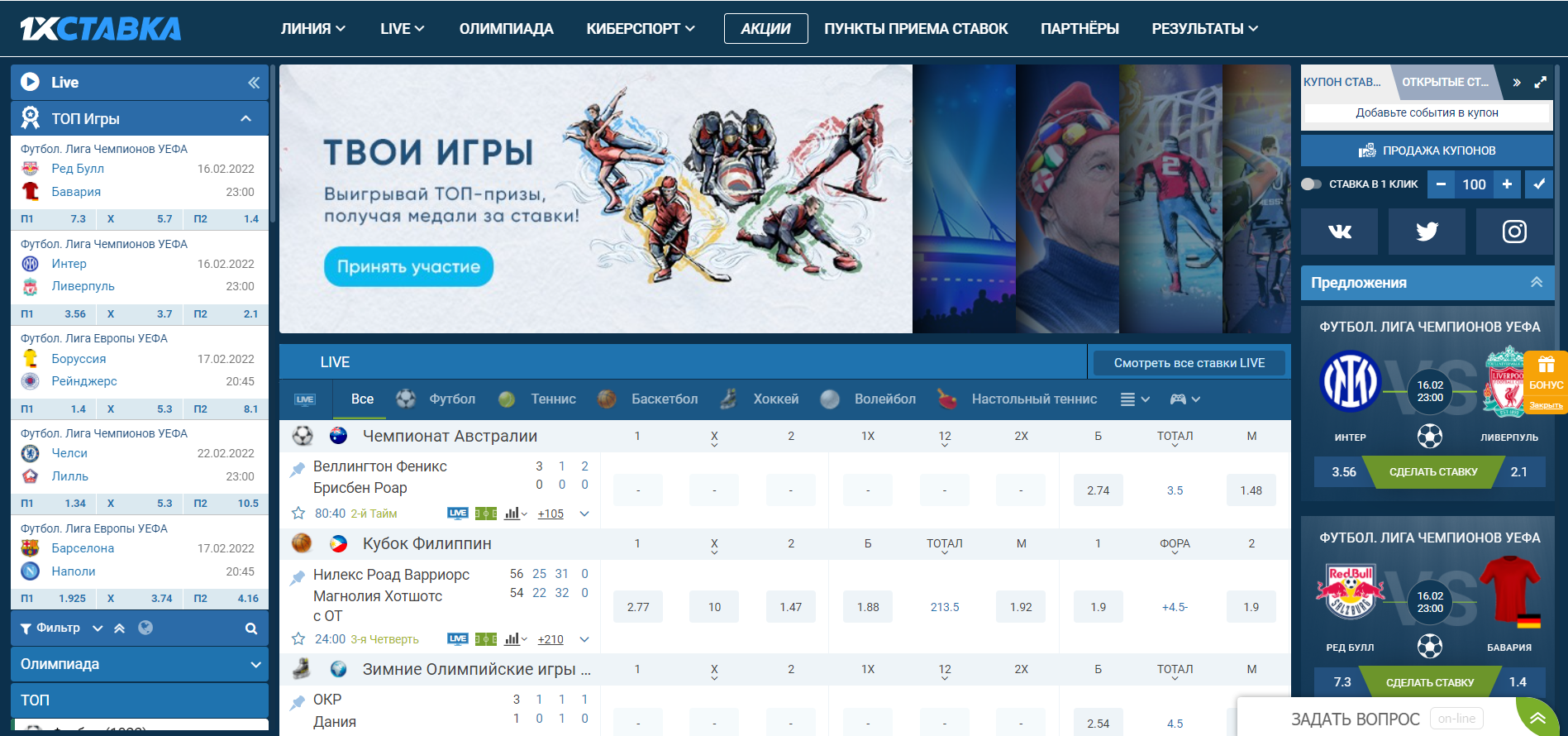Click the LIVE badge icon in the sports filter

point(305,399)
